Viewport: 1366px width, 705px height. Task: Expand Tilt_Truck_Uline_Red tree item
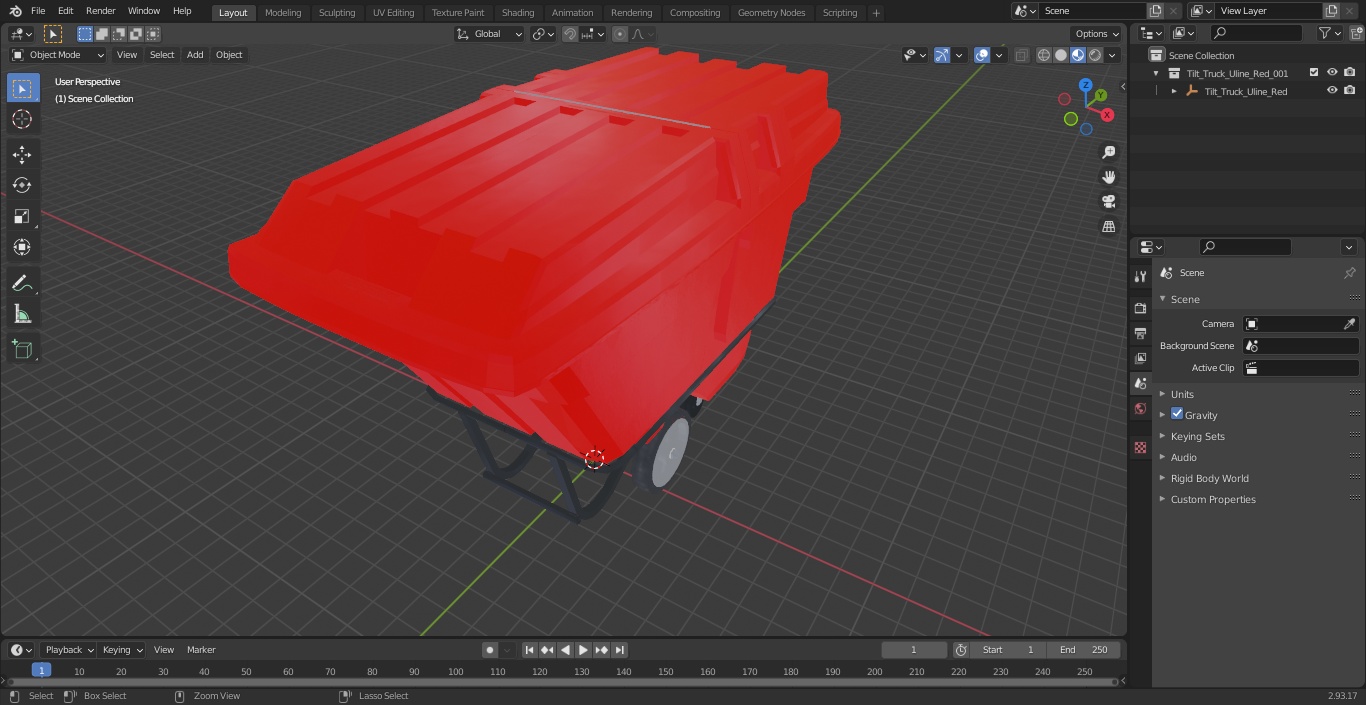click(x=1174, y=91)
